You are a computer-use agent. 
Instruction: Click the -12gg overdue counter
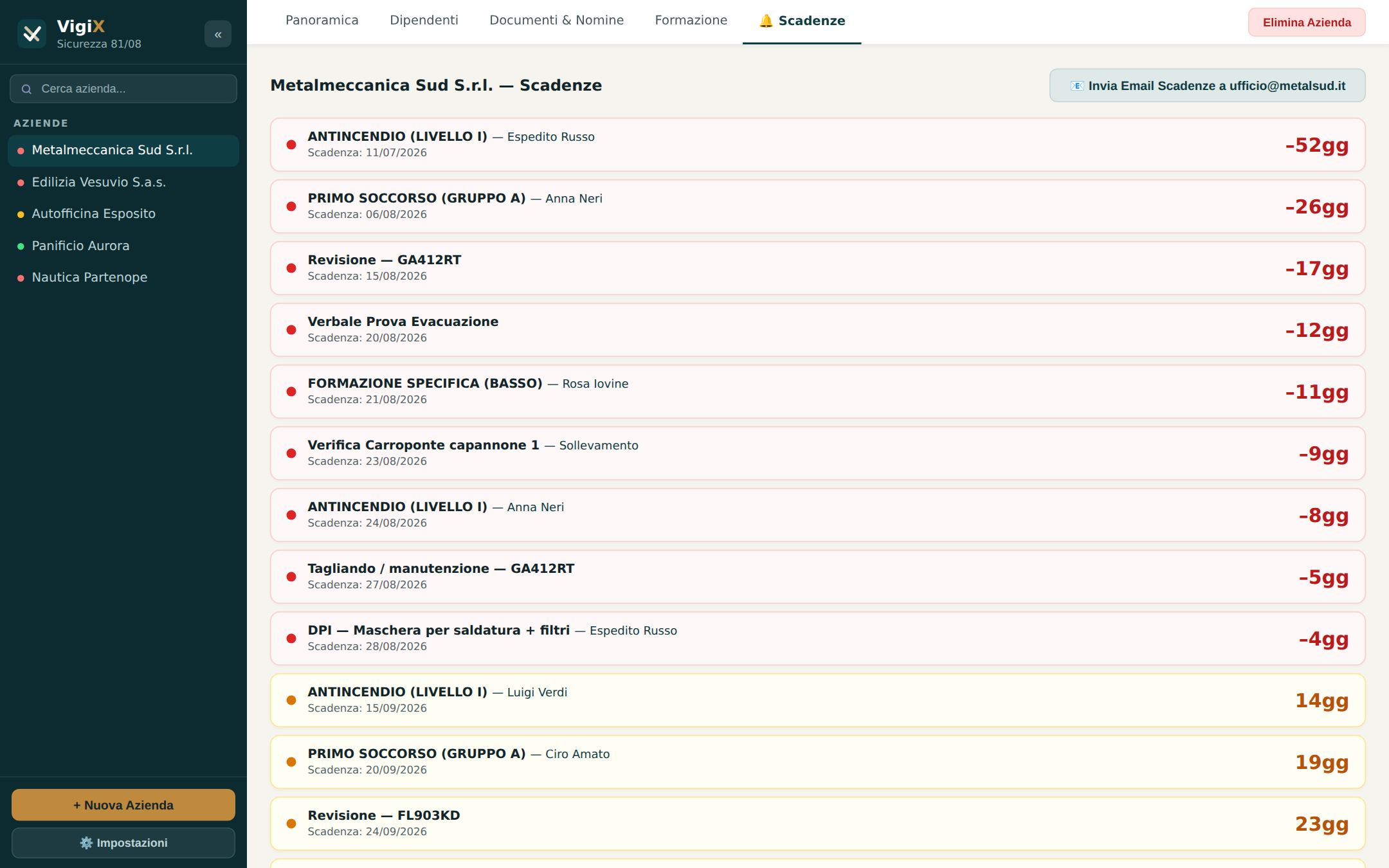click(1317, 330)
